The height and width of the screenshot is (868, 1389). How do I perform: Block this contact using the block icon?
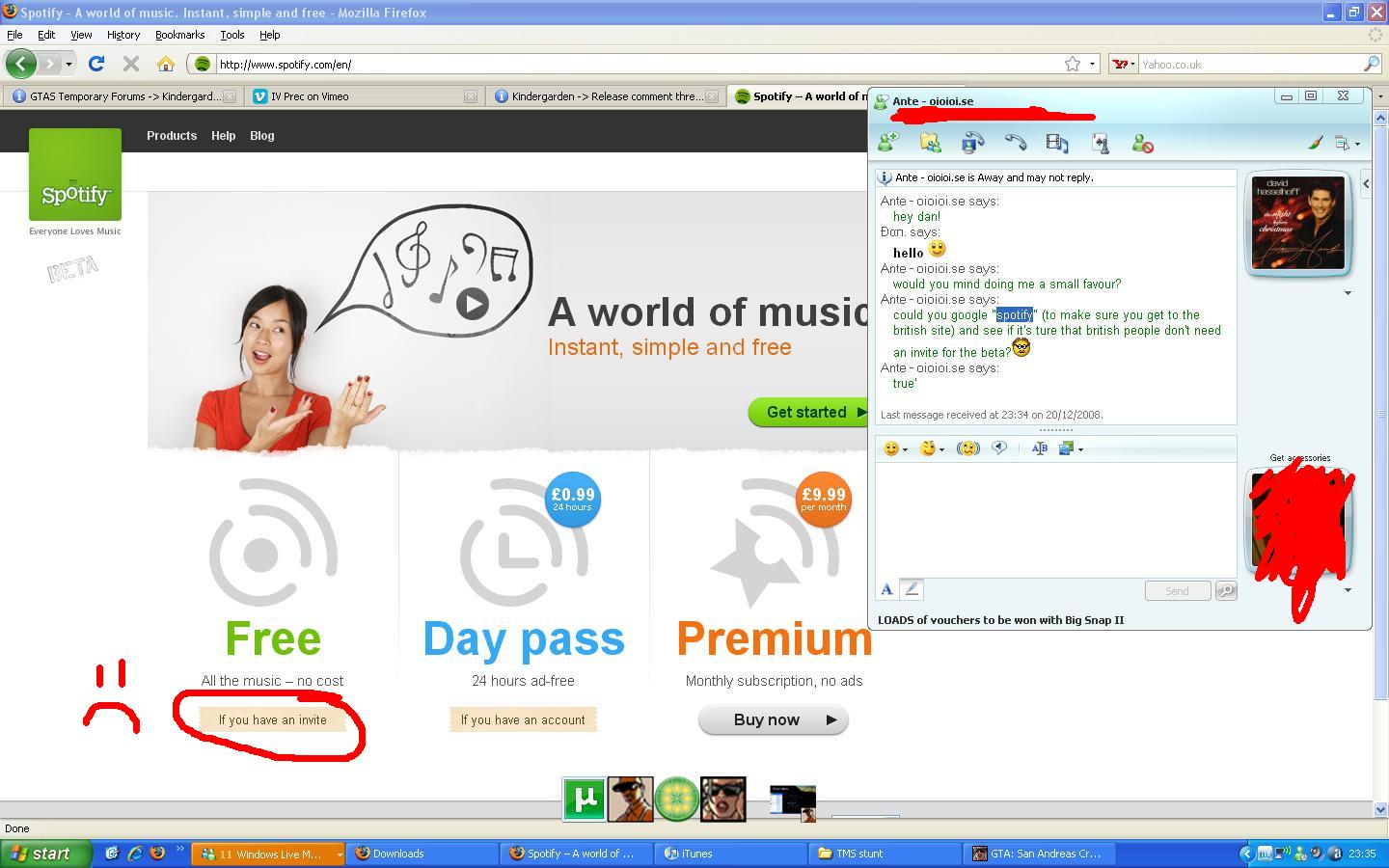click(1143, 144)
